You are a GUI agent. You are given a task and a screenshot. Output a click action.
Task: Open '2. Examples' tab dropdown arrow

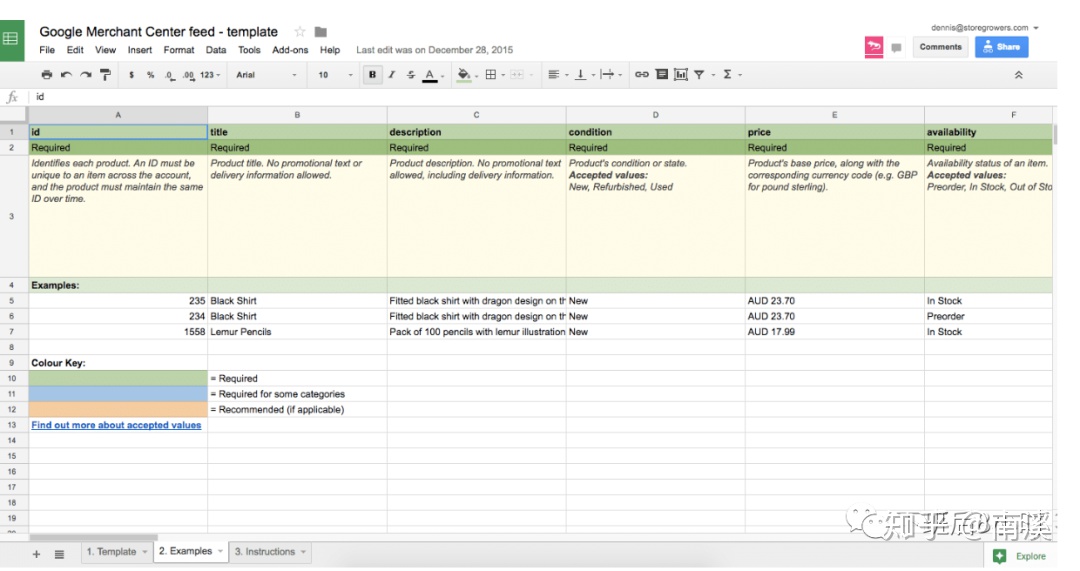click(x=220, y=551)
